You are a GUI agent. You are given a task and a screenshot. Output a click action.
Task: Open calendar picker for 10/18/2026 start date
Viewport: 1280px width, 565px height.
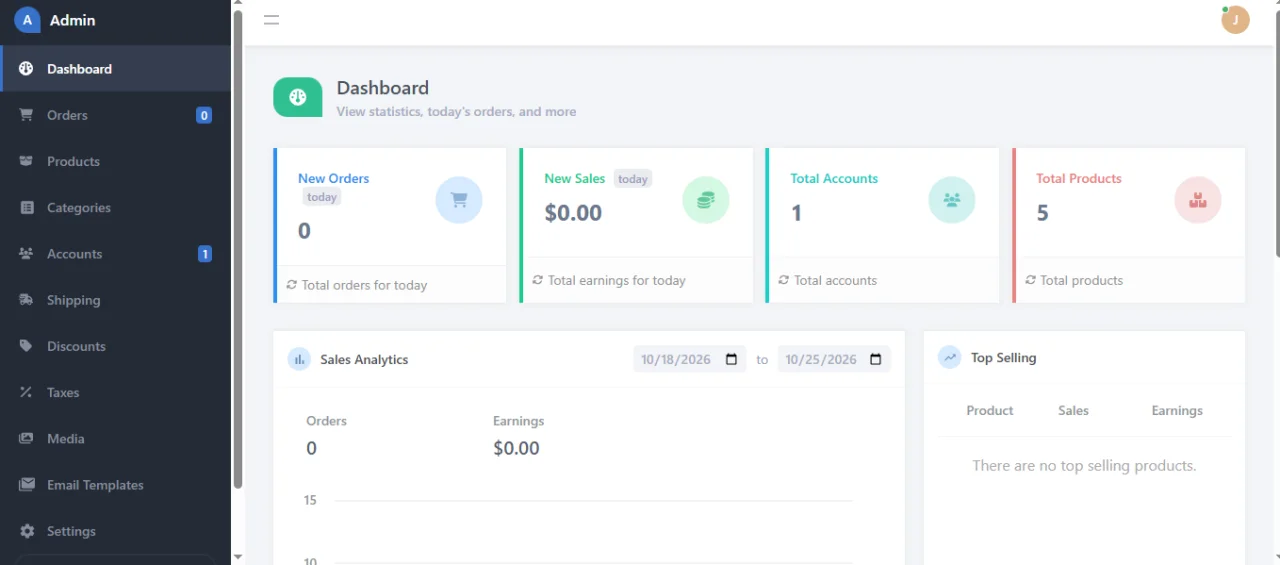(731, 359)
